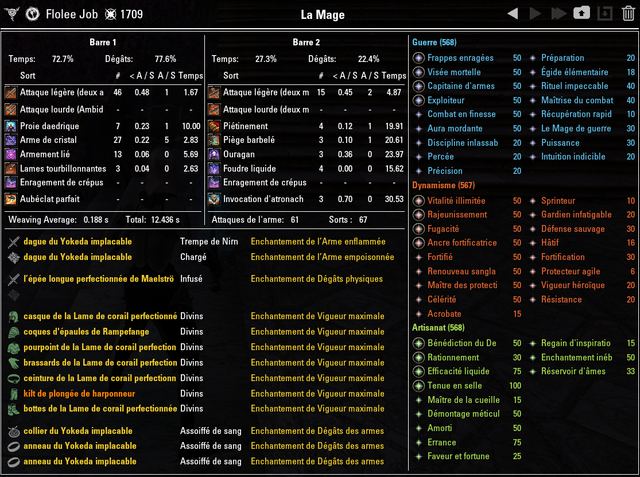
Task: Click the Sort column header in Barre 1
Action: point(28,75)
